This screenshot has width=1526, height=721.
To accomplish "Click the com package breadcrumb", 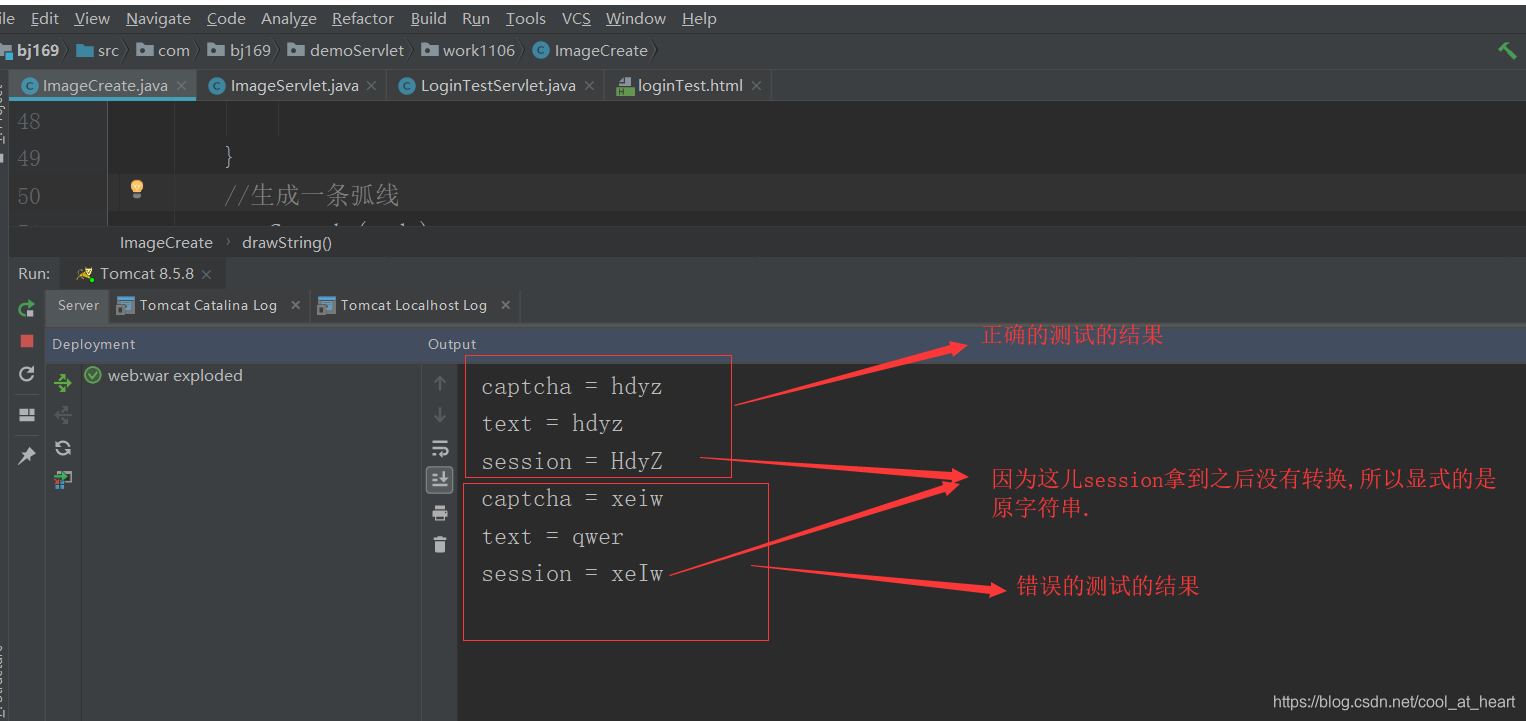I will [x=163, y=50].
